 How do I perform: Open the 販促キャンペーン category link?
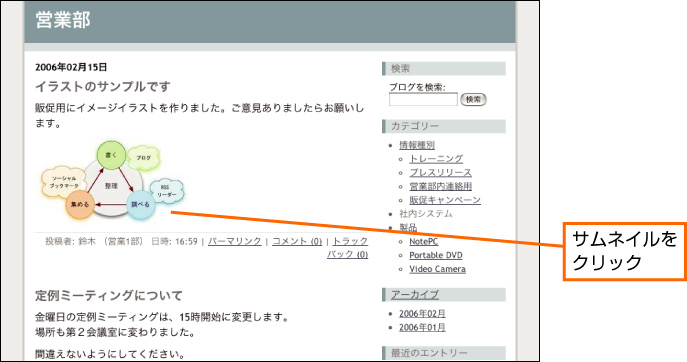445,200
